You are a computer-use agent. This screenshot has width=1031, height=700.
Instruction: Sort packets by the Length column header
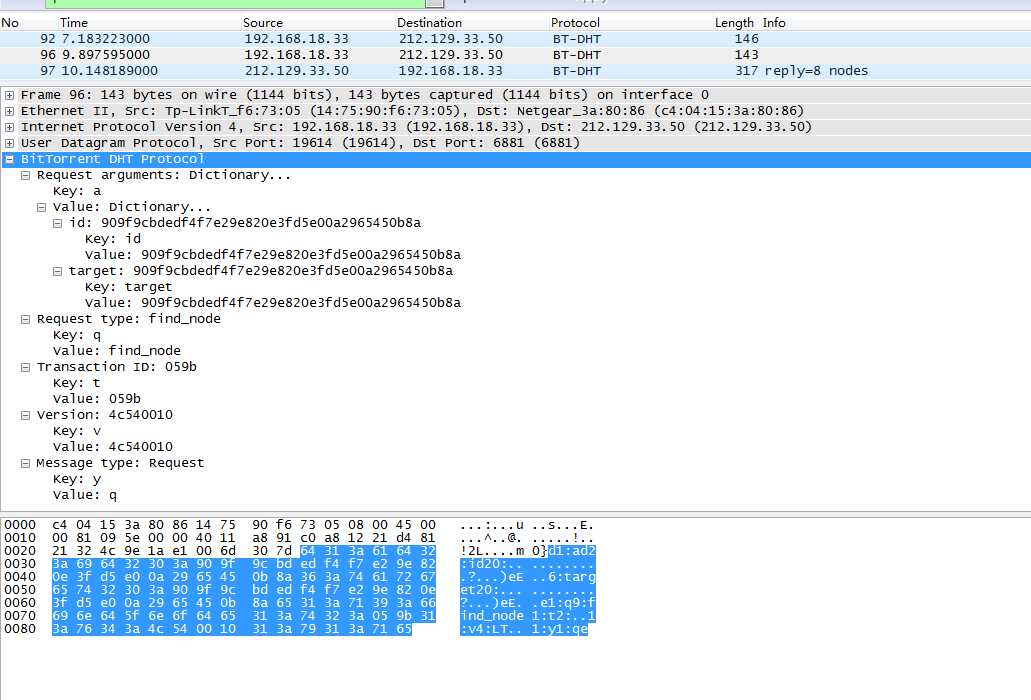click(x=734, y=23)
